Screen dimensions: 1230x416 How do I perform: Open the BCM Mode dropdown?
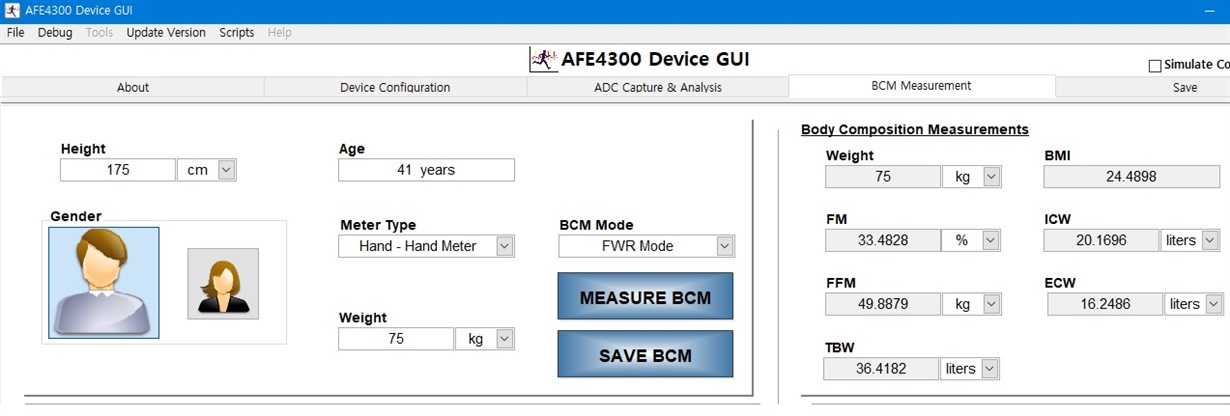pyautogui.click(x=646, y=246)
